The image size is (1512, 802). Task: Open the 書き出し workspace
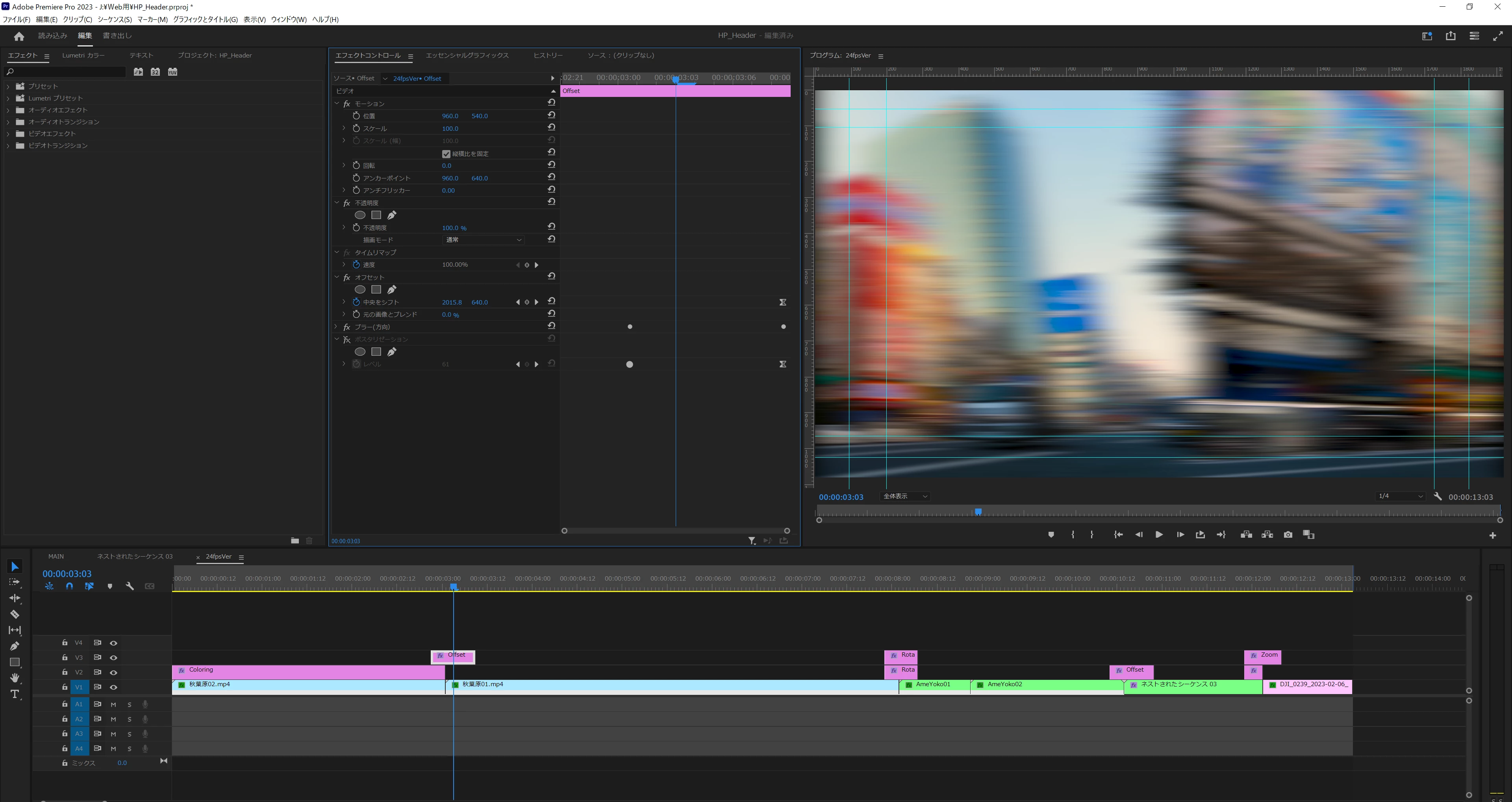(117, 36)
